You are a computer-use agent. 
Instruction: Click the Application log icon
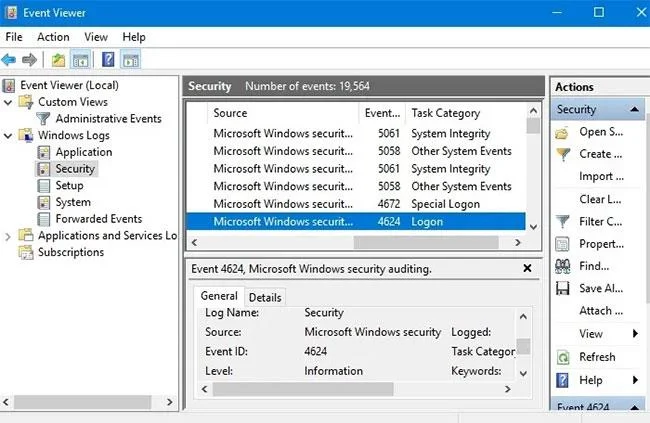pos(44,152)
